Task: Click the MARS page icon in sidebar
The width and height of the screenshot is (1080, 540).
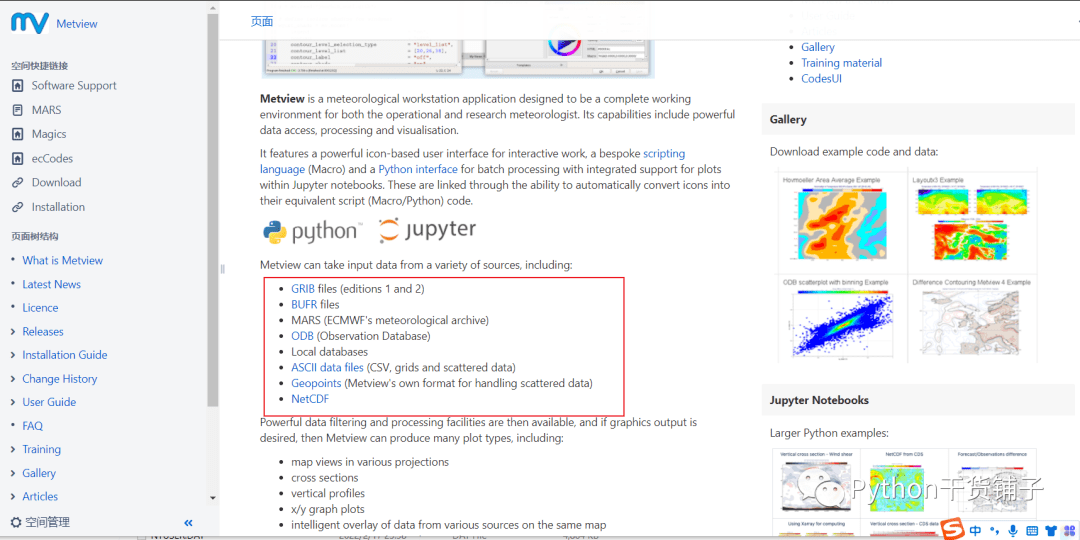Action: 17,110
